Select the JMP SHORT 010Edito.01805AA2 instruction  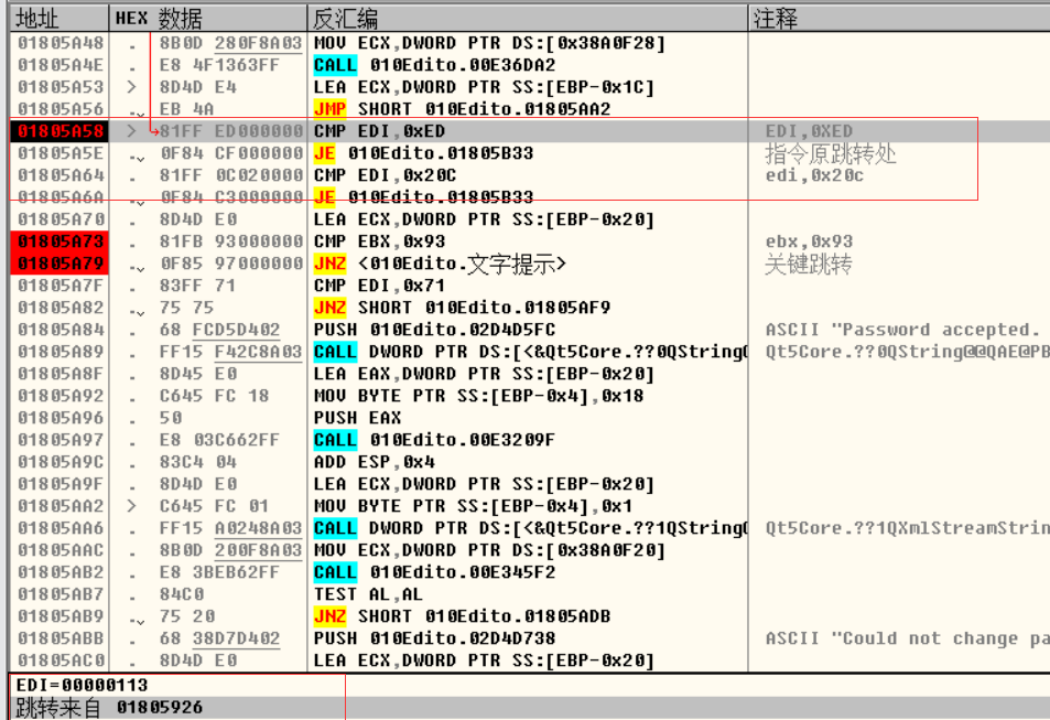tap(461, 109)
